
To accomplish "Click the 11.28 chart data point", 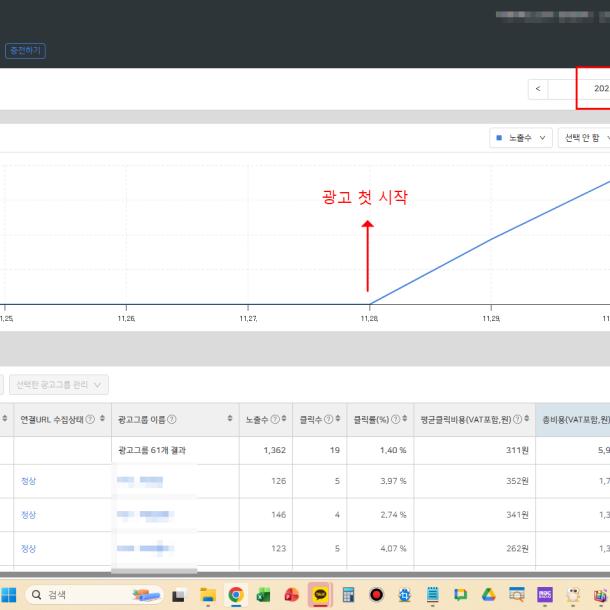I will pyautogui.click(x=370, y=304).
